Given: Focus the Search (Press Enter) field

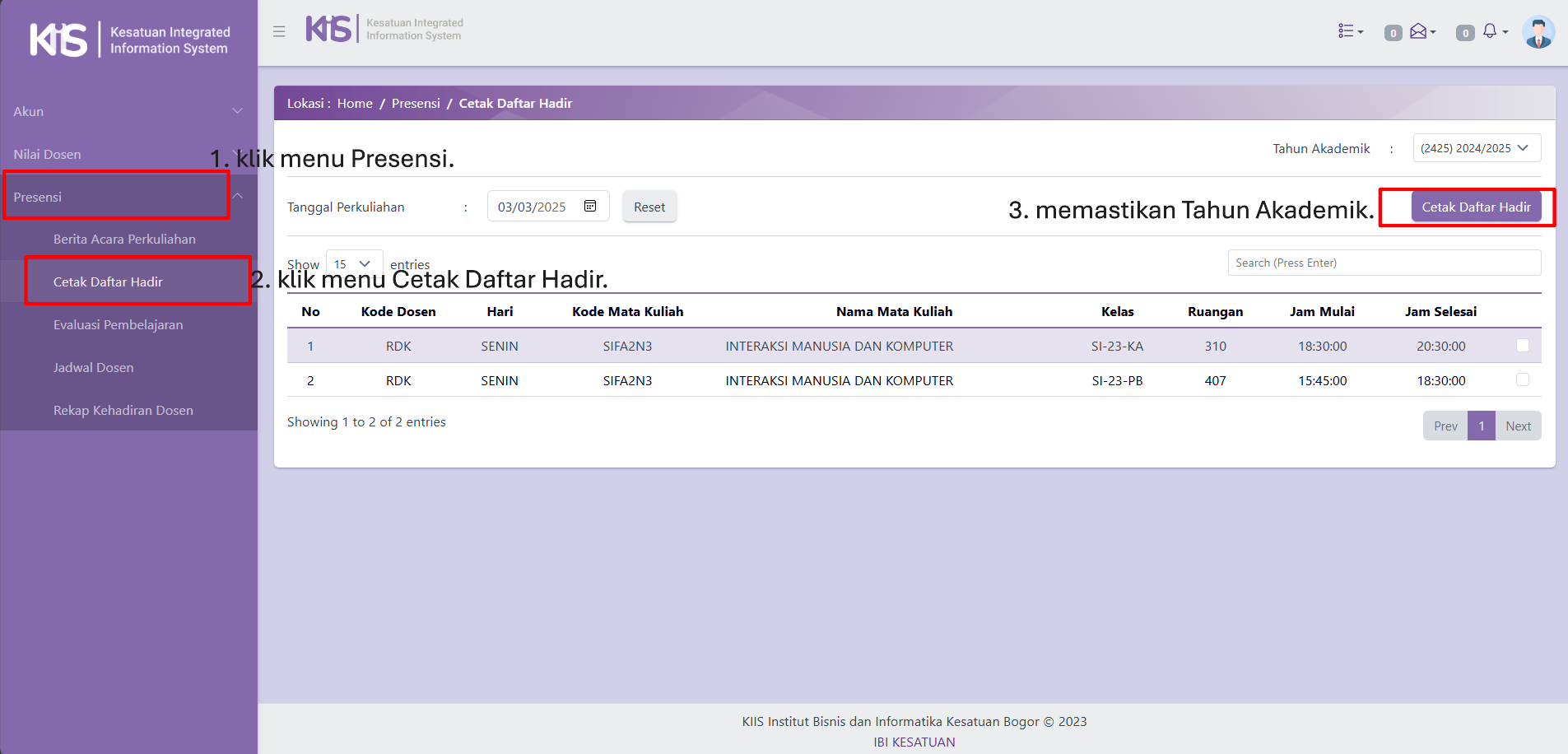Looking at the screenshot, I should click(x=1384, y=263).
